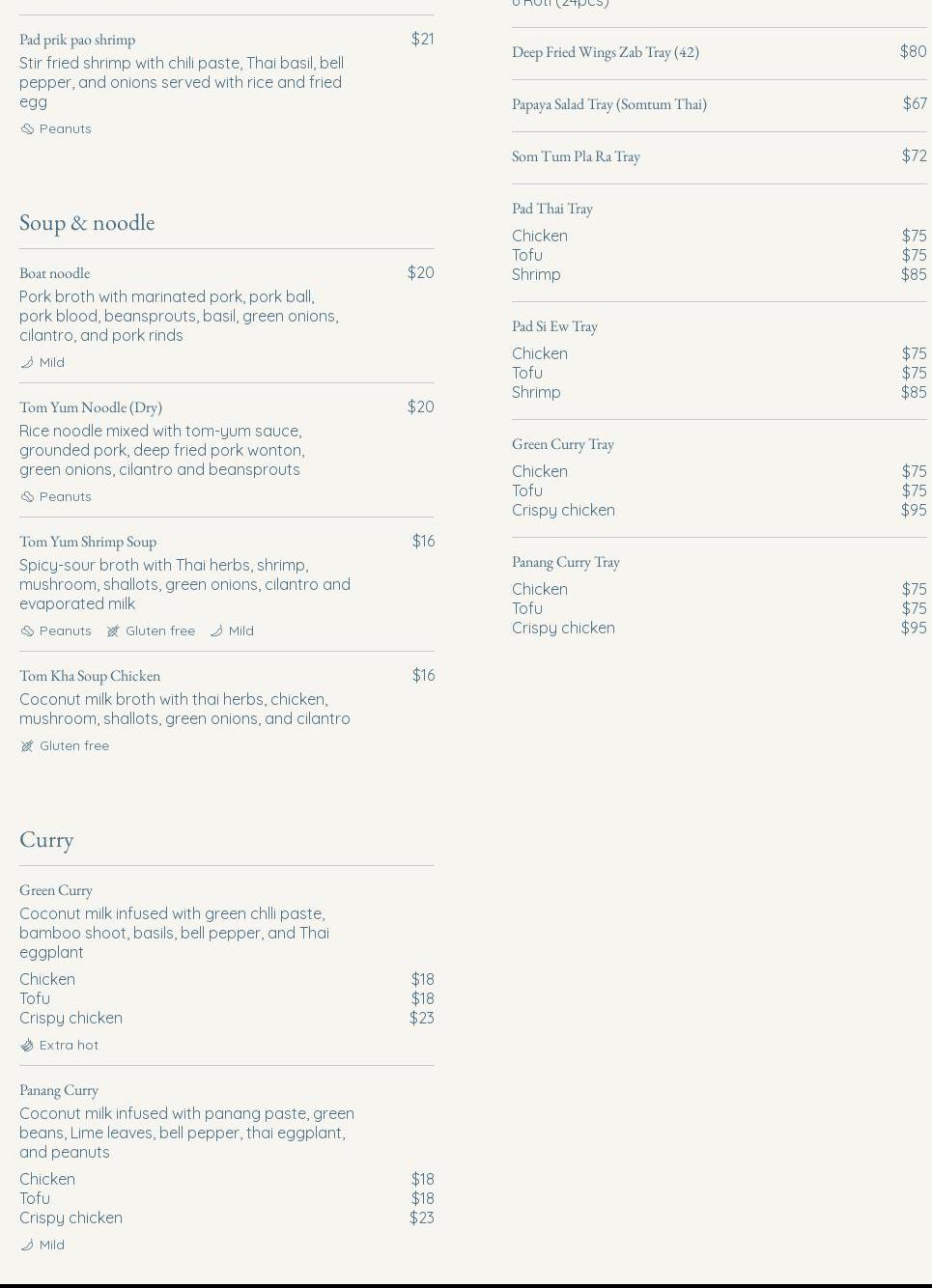Choose Crispy chicken under Green Curry Tray

[x=720, y=510]
